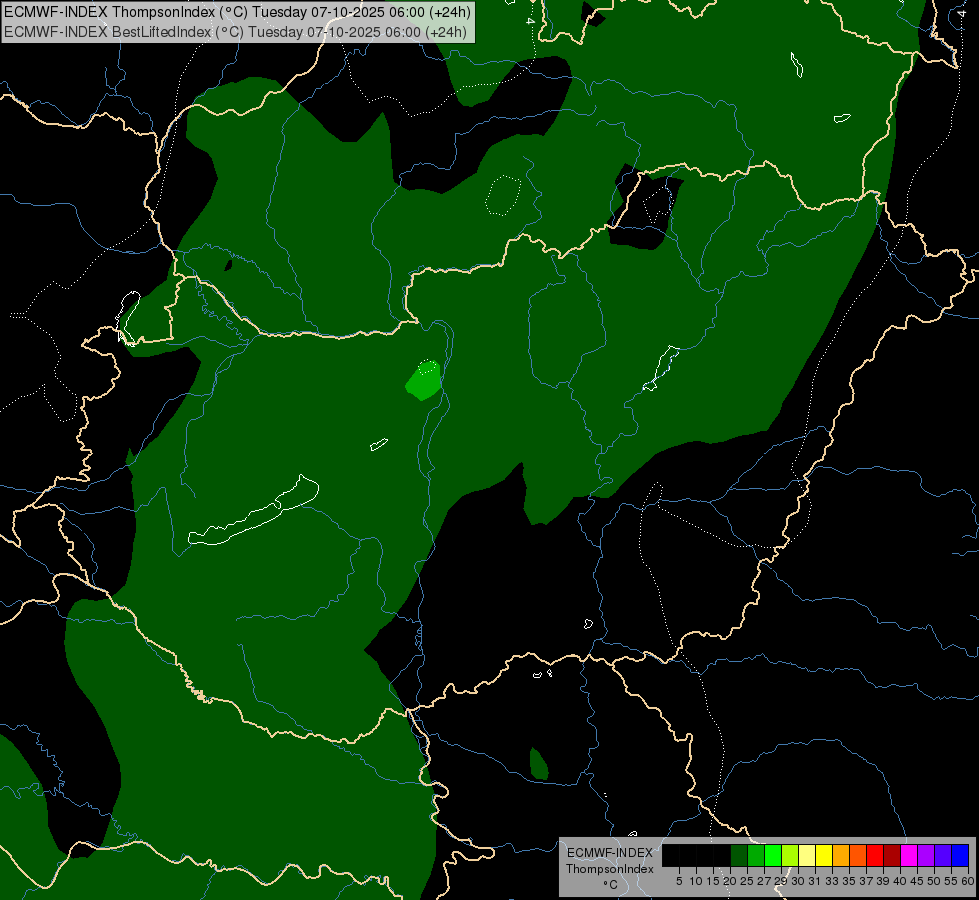979x900 pixels.
Task: Click the ThompsonIndex °C legend label
Action: [x=609, y=869]
